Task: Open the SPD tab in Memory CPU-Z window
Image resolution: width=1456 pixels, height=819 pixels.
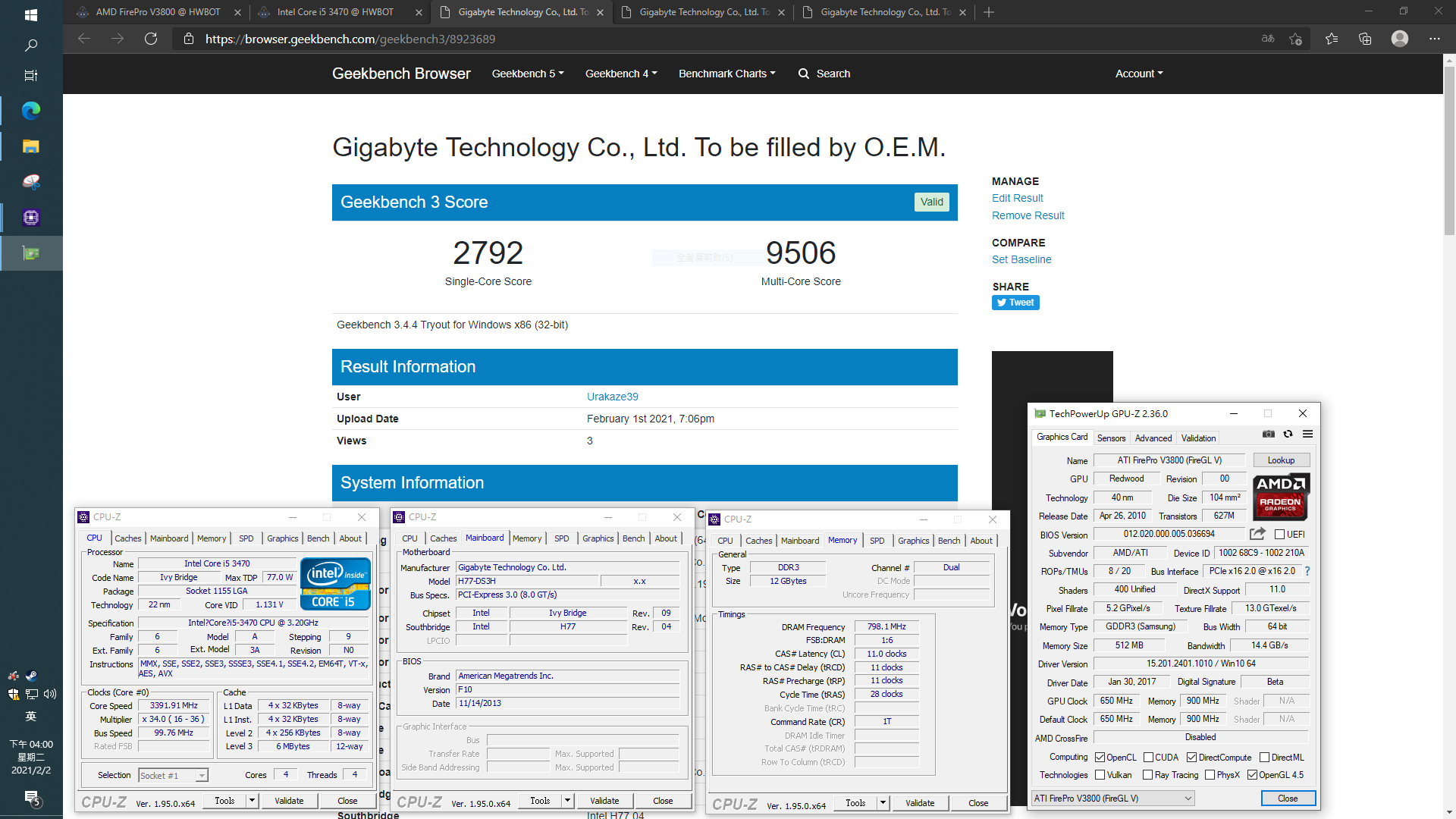Action: (x=877, y=541)
